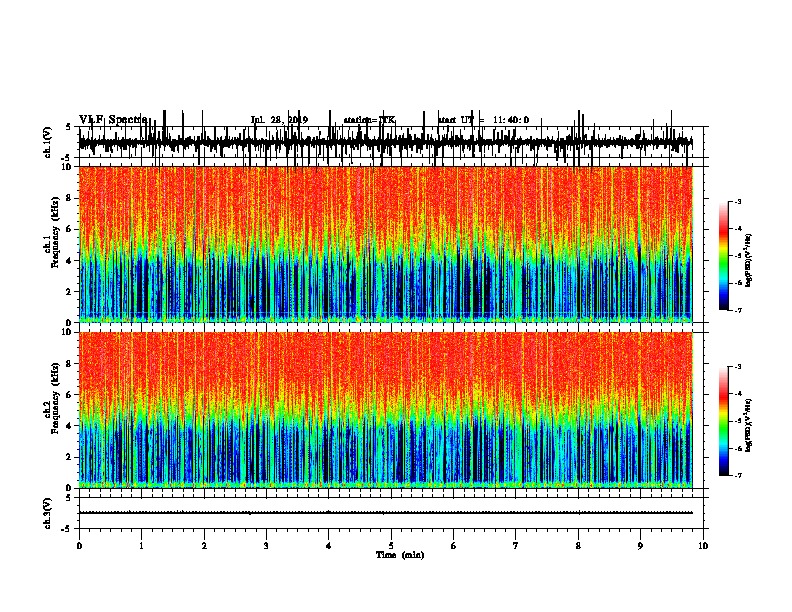Click the ch.1 frequency spectrogram panel
This screenshot has height=612, width=792.
click(386, 244)
